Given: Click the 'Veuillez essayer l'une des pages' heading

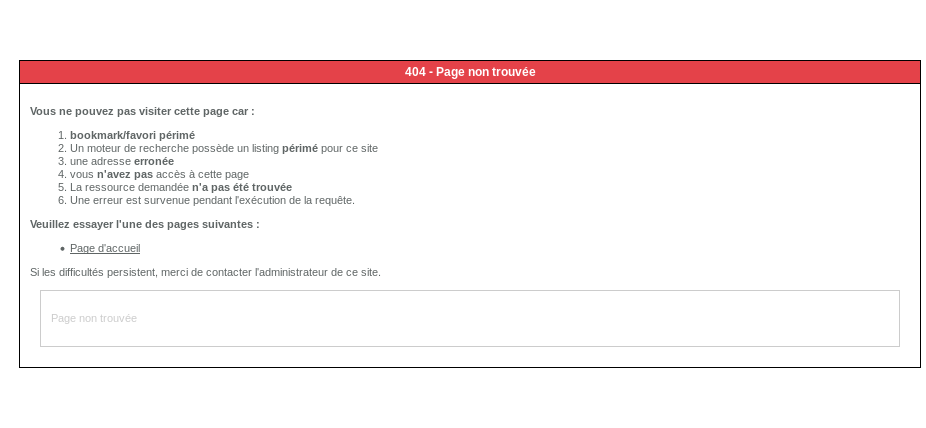Looking at the screenshot, I should 144,224.
